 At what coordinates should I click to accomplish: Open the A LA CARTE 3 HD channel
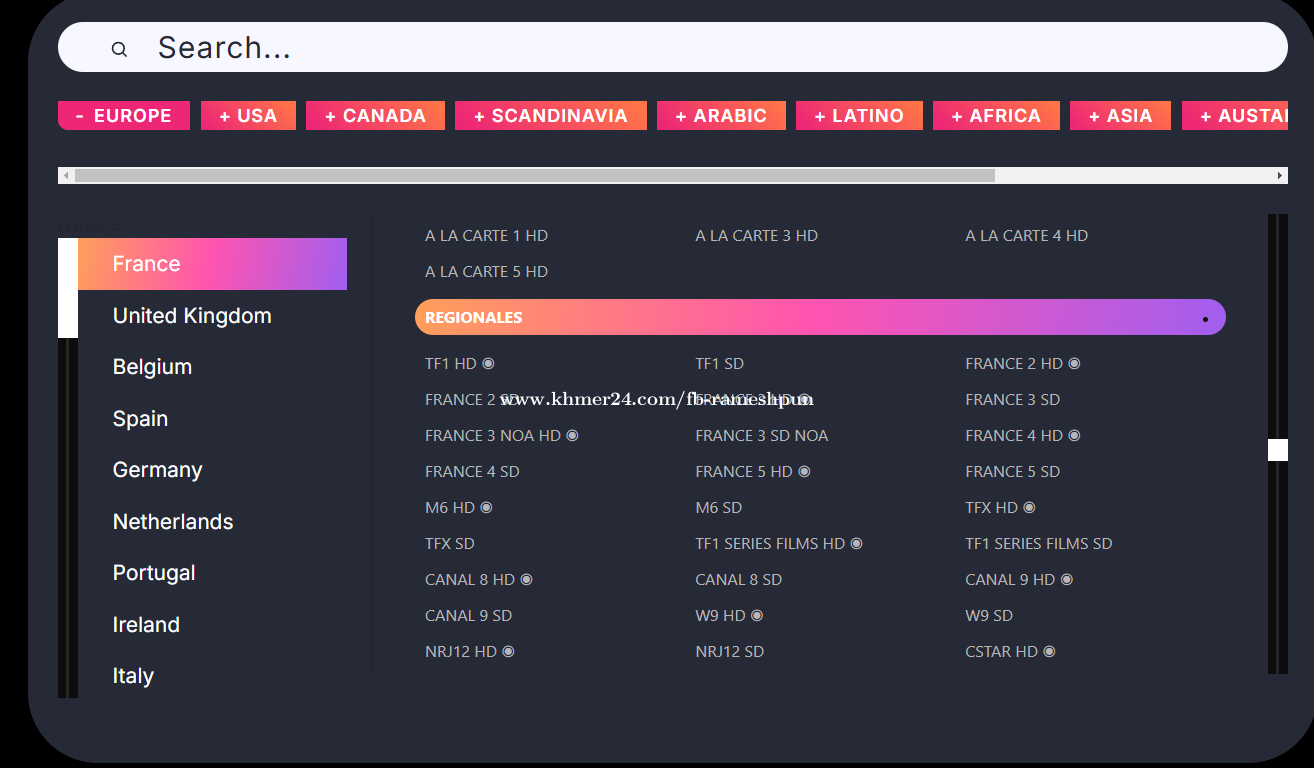pyautogui.click(x=756, y=236)
